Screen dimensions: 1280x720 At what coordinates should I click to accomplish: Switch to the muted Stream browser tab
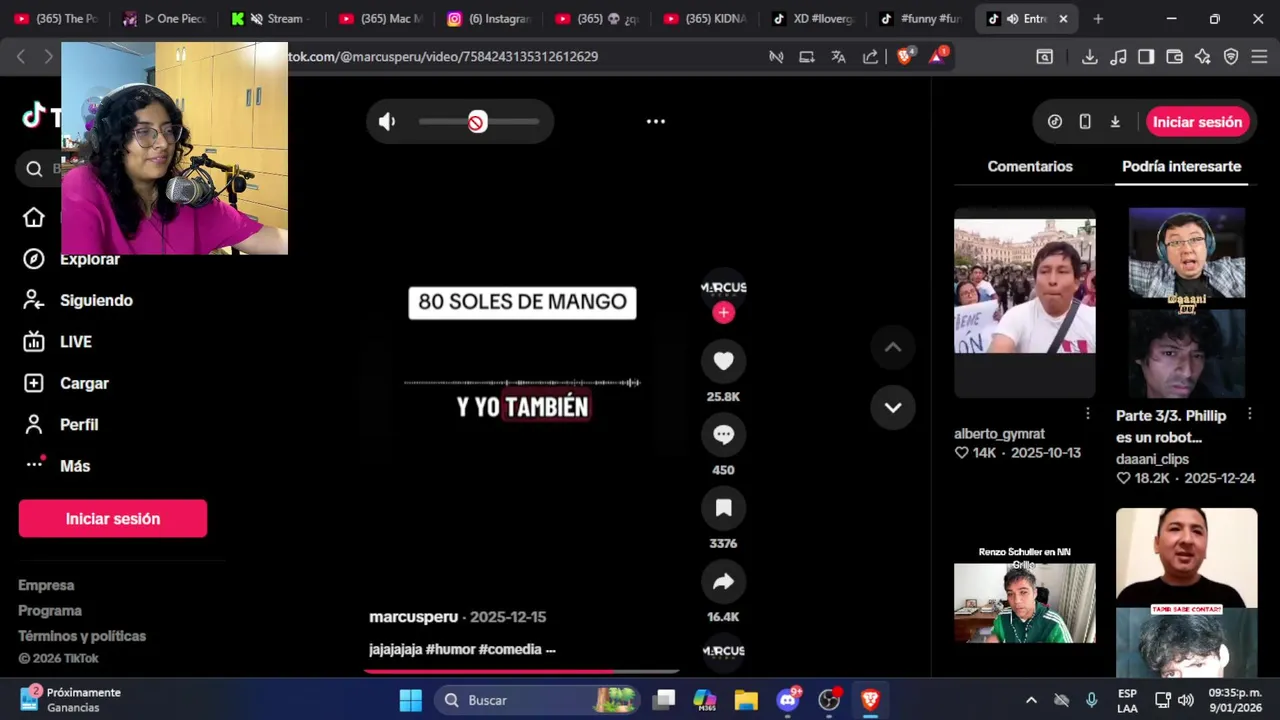(x=273, y=18)
